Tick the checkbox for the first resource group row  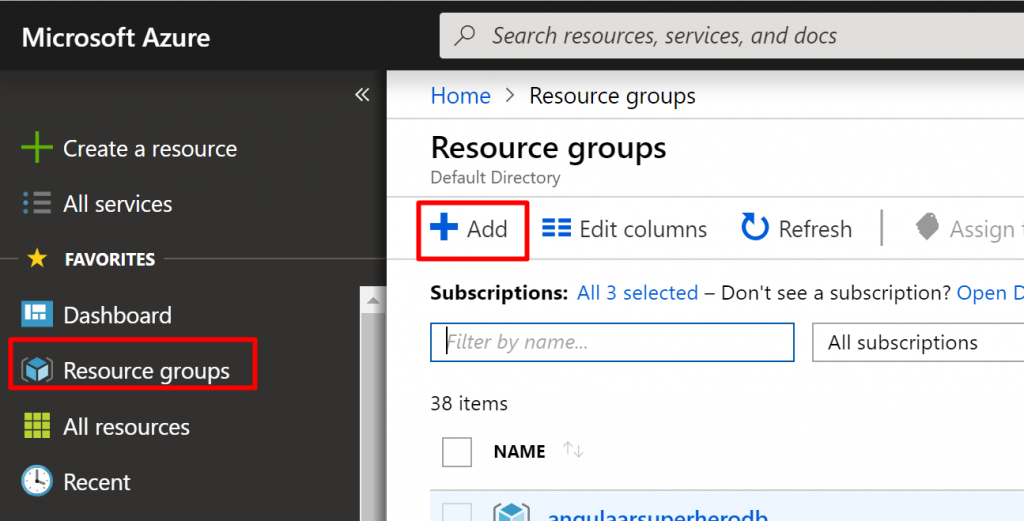457,511
